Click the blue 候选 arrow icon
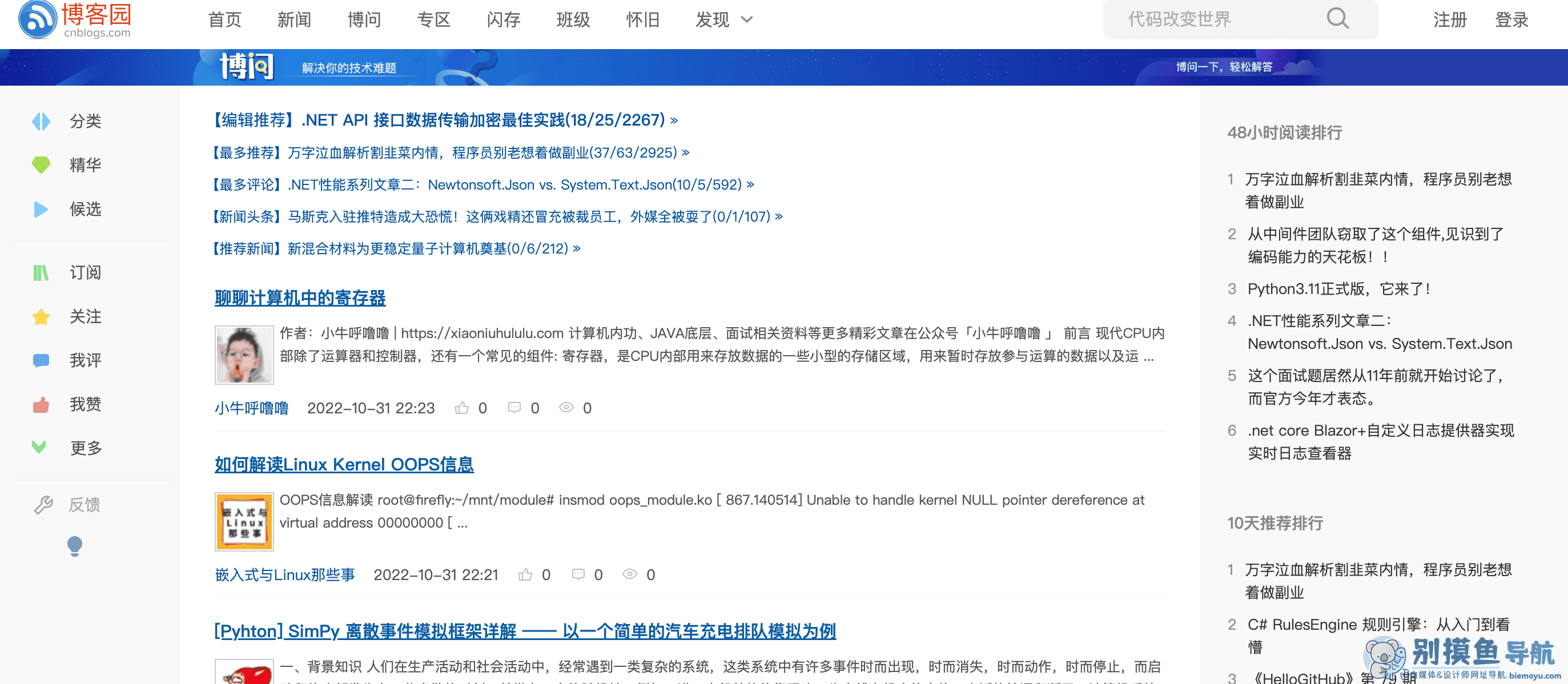The width and height of the screenshot is (1568, 684). tap(41, 210)
